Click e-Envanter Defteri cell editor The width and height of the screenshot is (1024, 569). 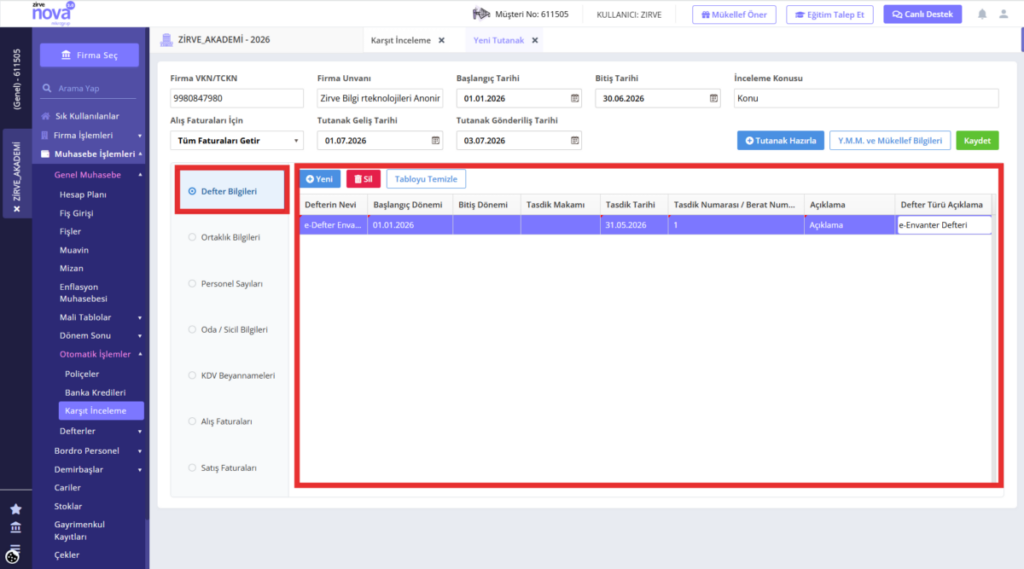[944, 225]
